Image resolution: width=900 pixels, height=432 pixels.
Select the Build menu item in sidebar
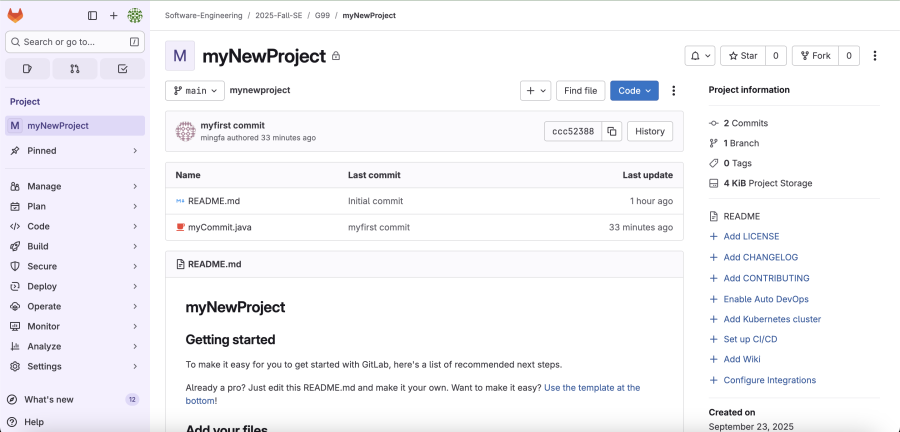38,246
